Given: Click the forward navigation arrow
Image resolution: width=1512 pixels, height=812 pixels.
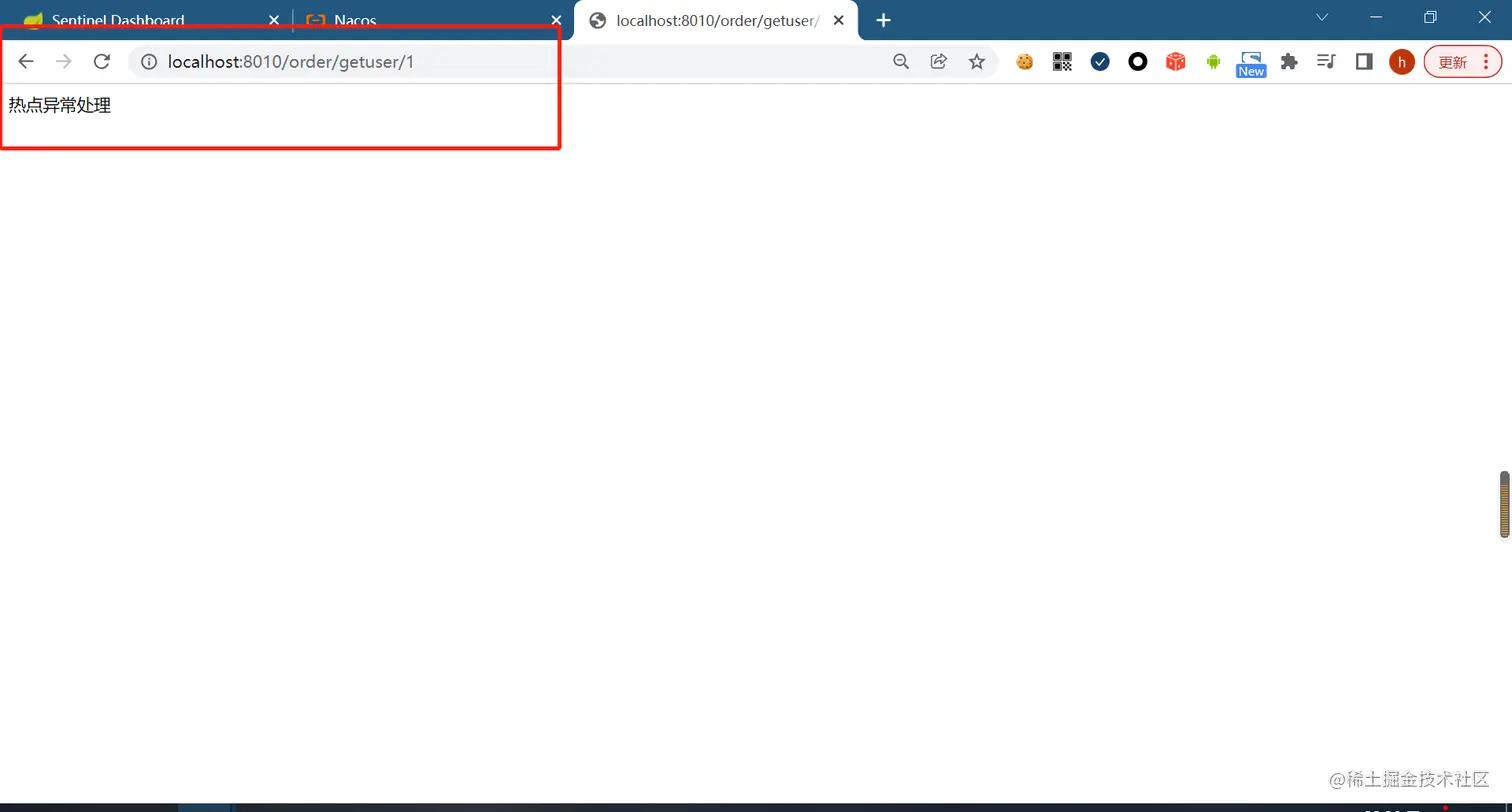Looking at the screenshot, I should 64,62.
